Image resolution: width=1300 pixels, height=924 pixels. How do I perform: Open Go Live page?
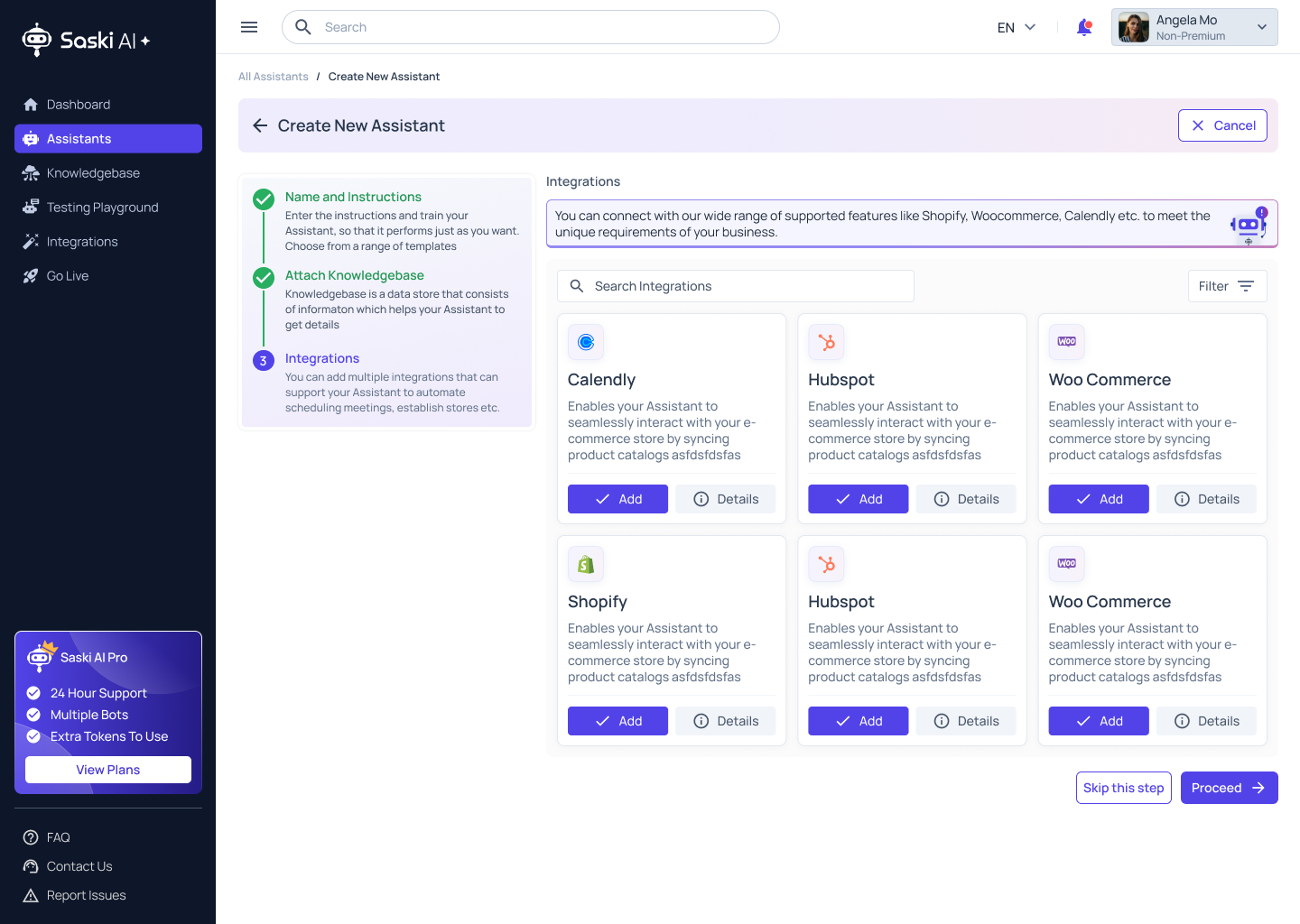(x=108, y=276)
